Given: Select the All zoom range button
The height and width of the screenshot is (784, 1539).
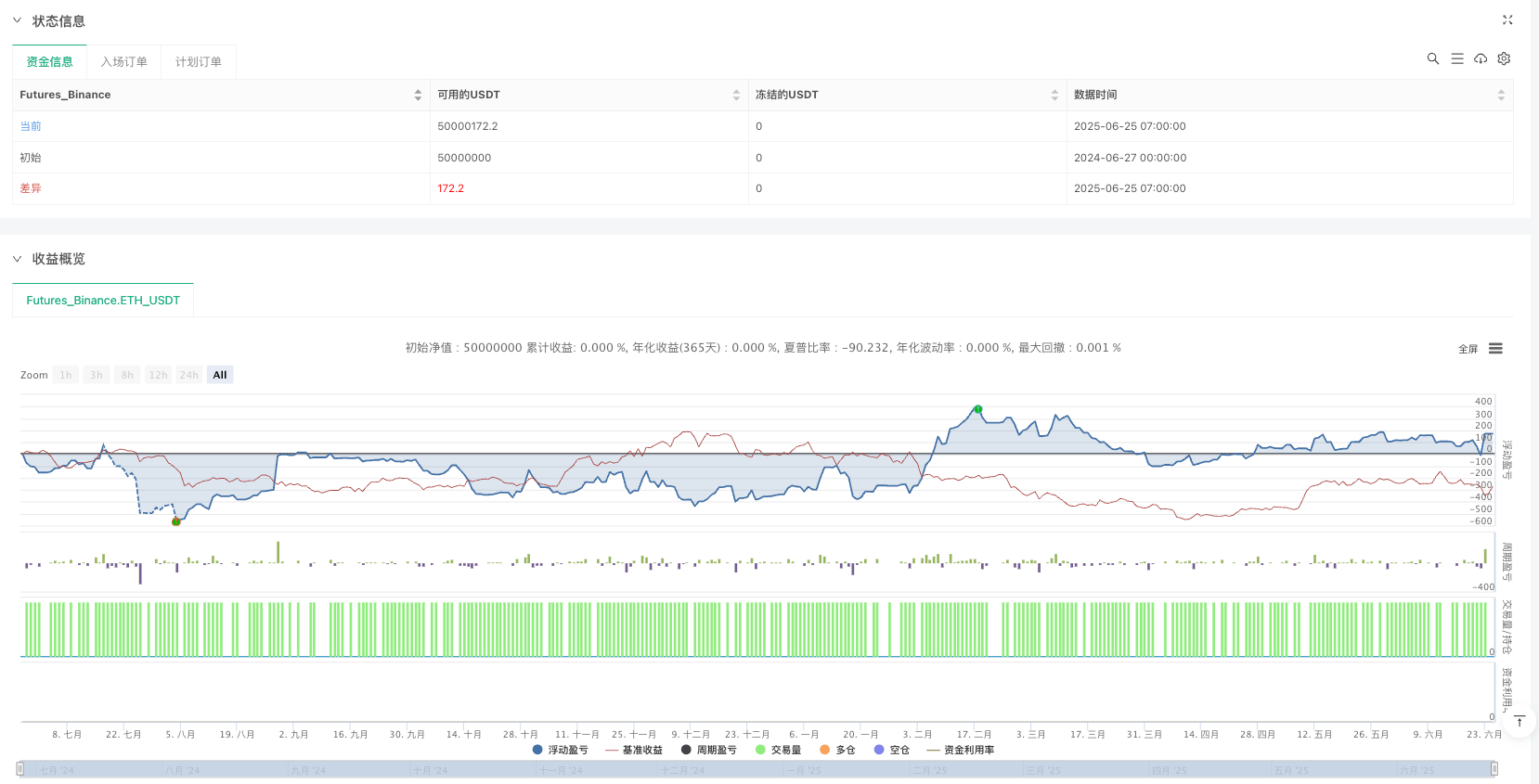Looking at the screenshot, I should pyautogui.click(x=220, y=375).
